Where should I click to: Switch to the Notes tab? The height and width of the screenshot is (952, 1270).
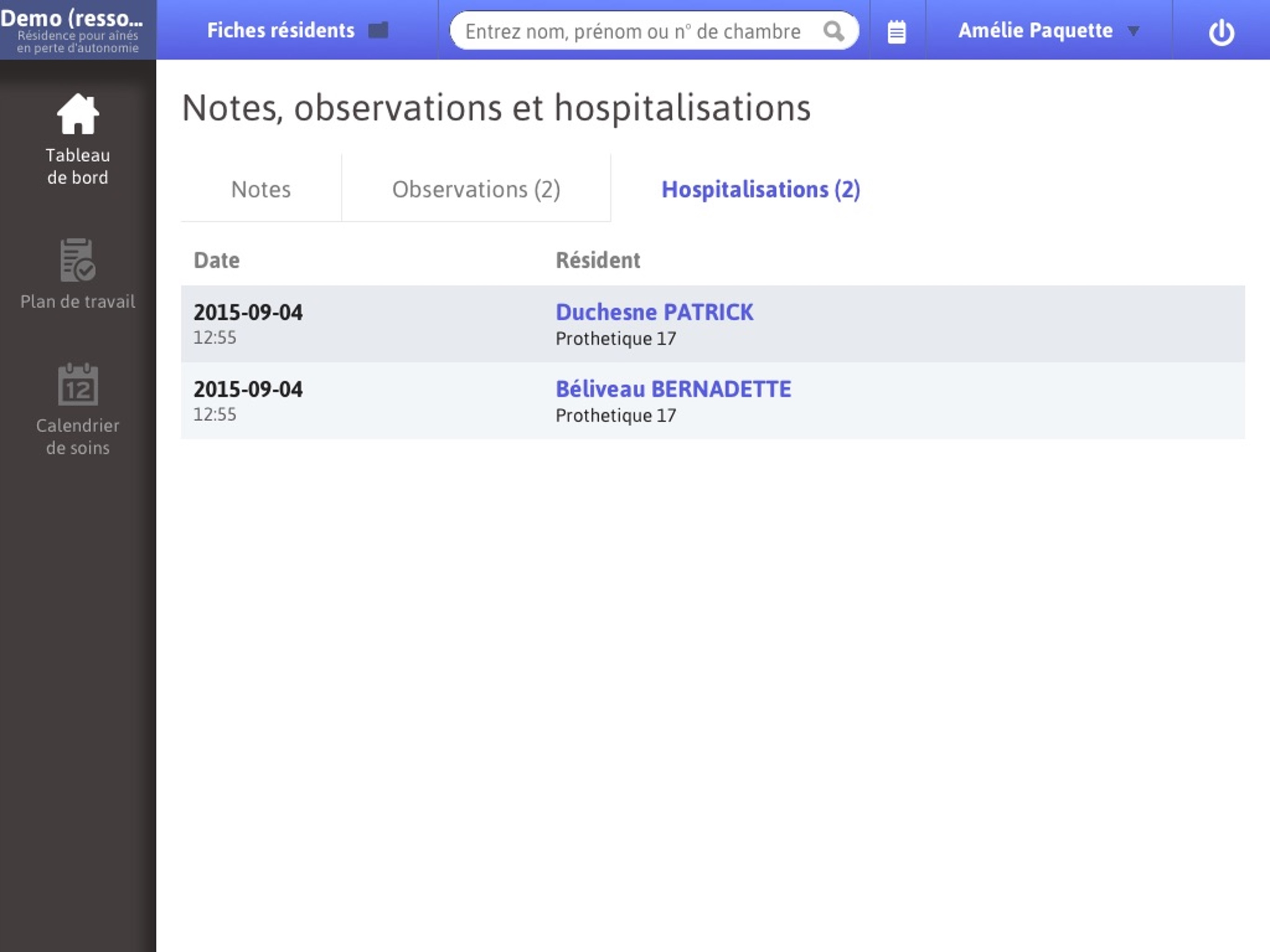pos(261,189)
